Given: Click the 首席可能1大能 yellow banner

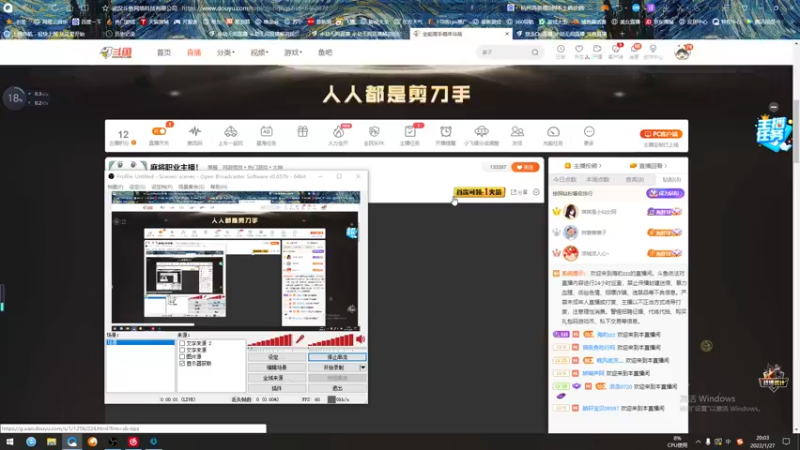Looking at the screenshot, I should [479, 192].
